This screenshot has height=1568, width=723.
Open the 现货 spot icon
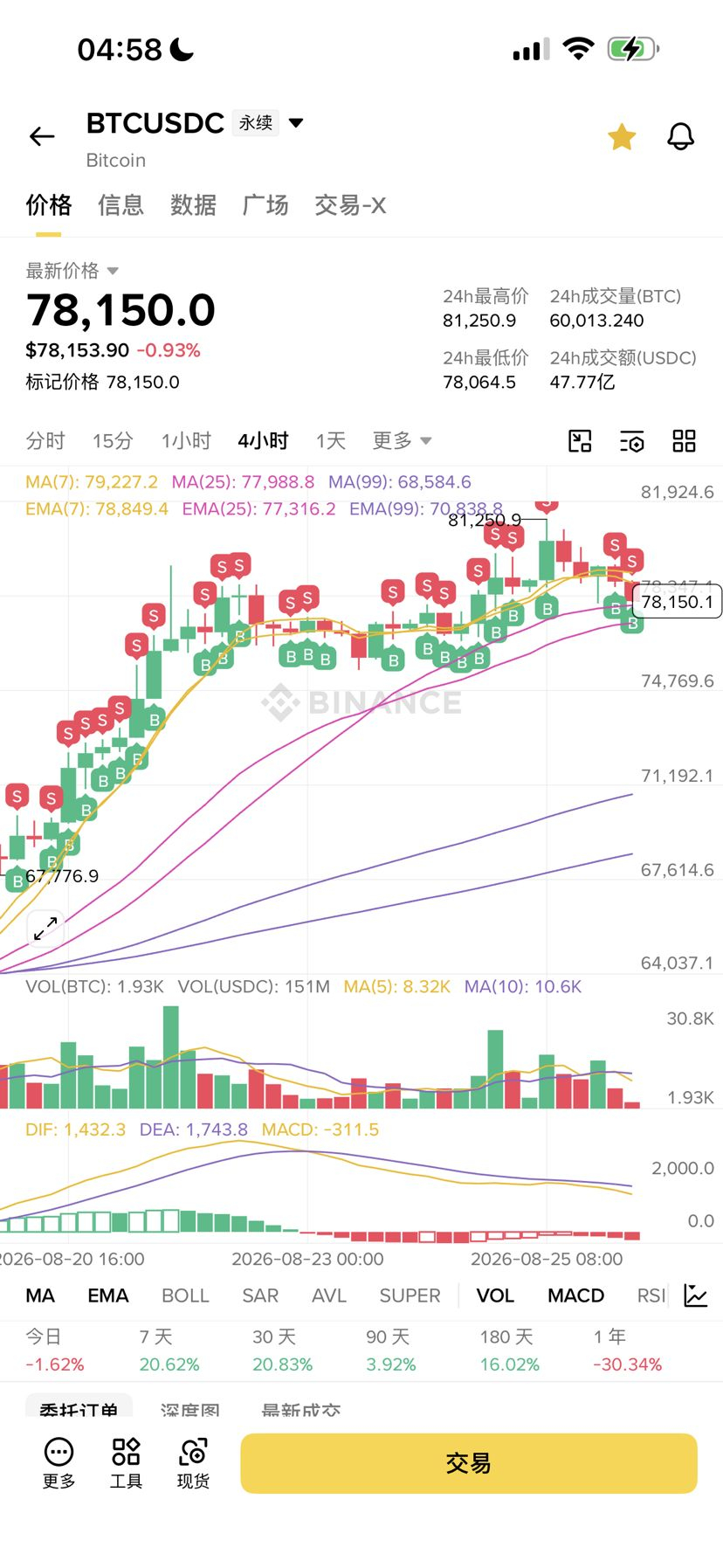(193, 1462)
